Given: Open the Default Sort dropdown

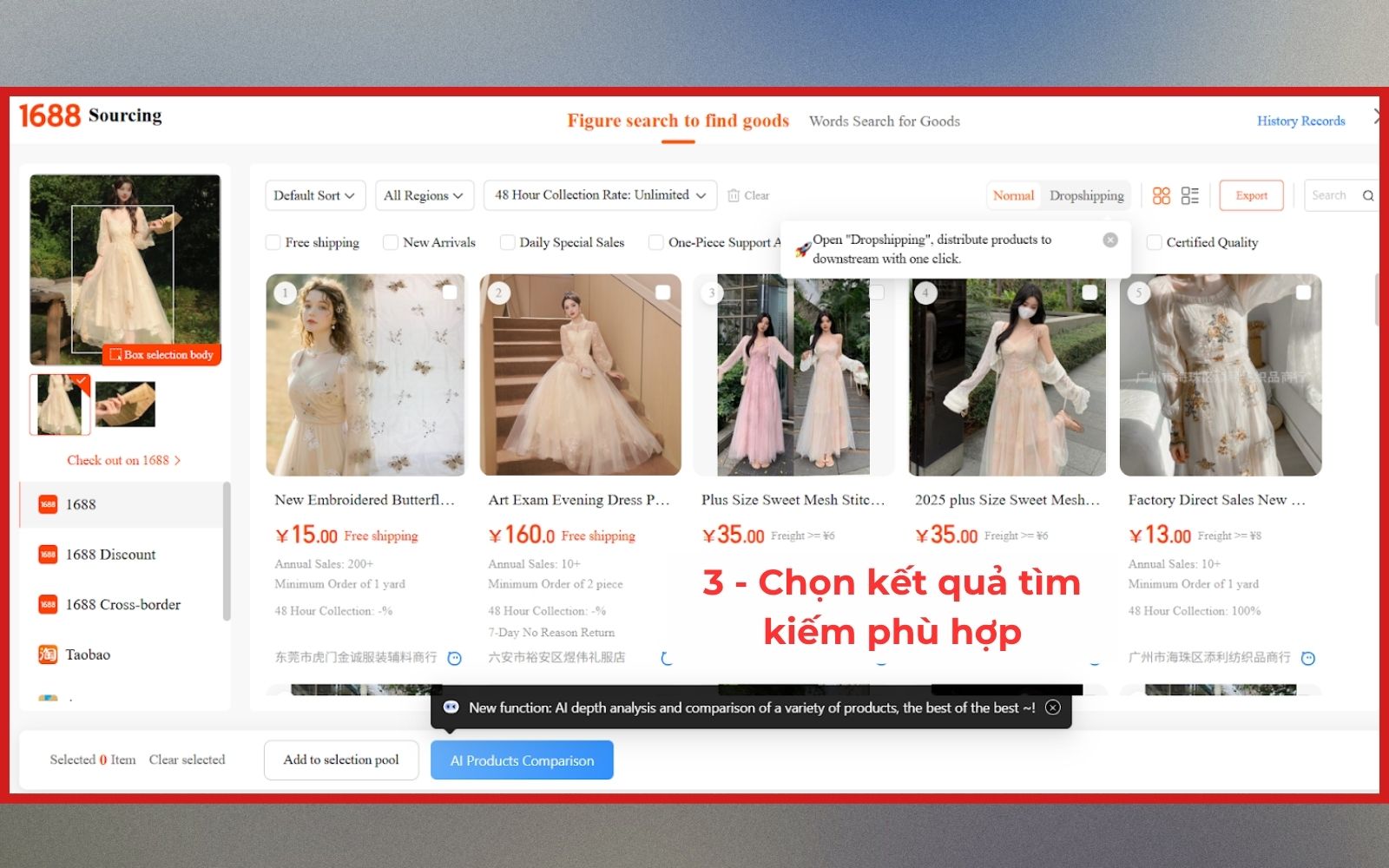Looking at the screenshot, I should 315,195.
